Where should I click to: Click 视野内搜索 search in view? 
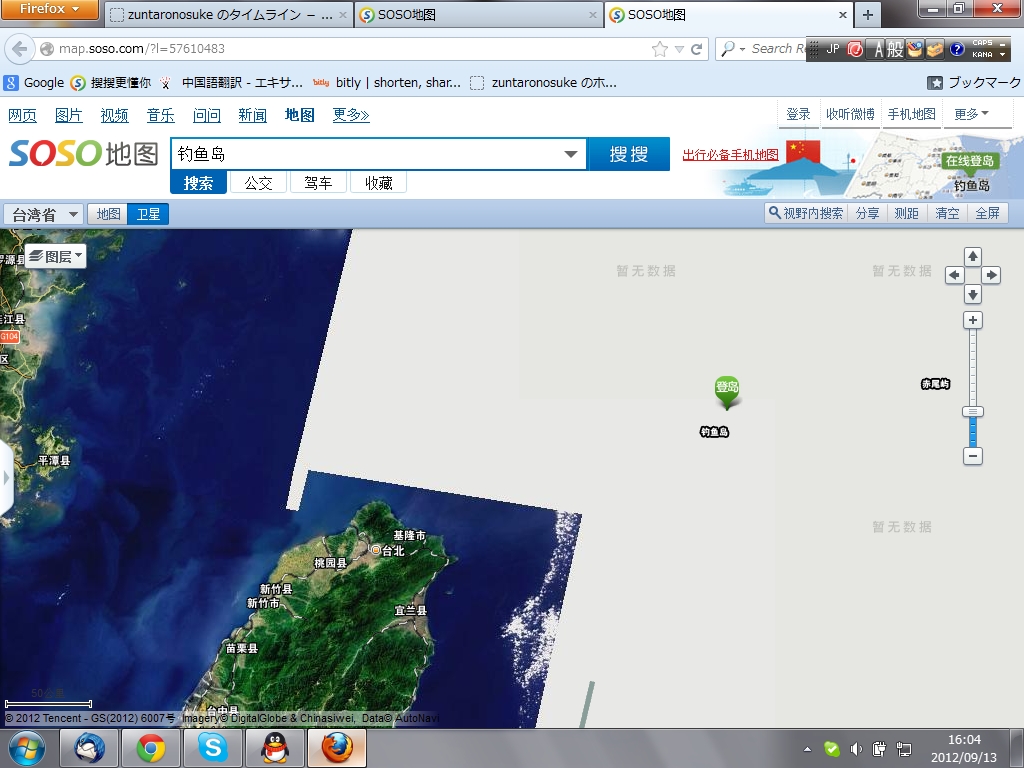(806, 214)
